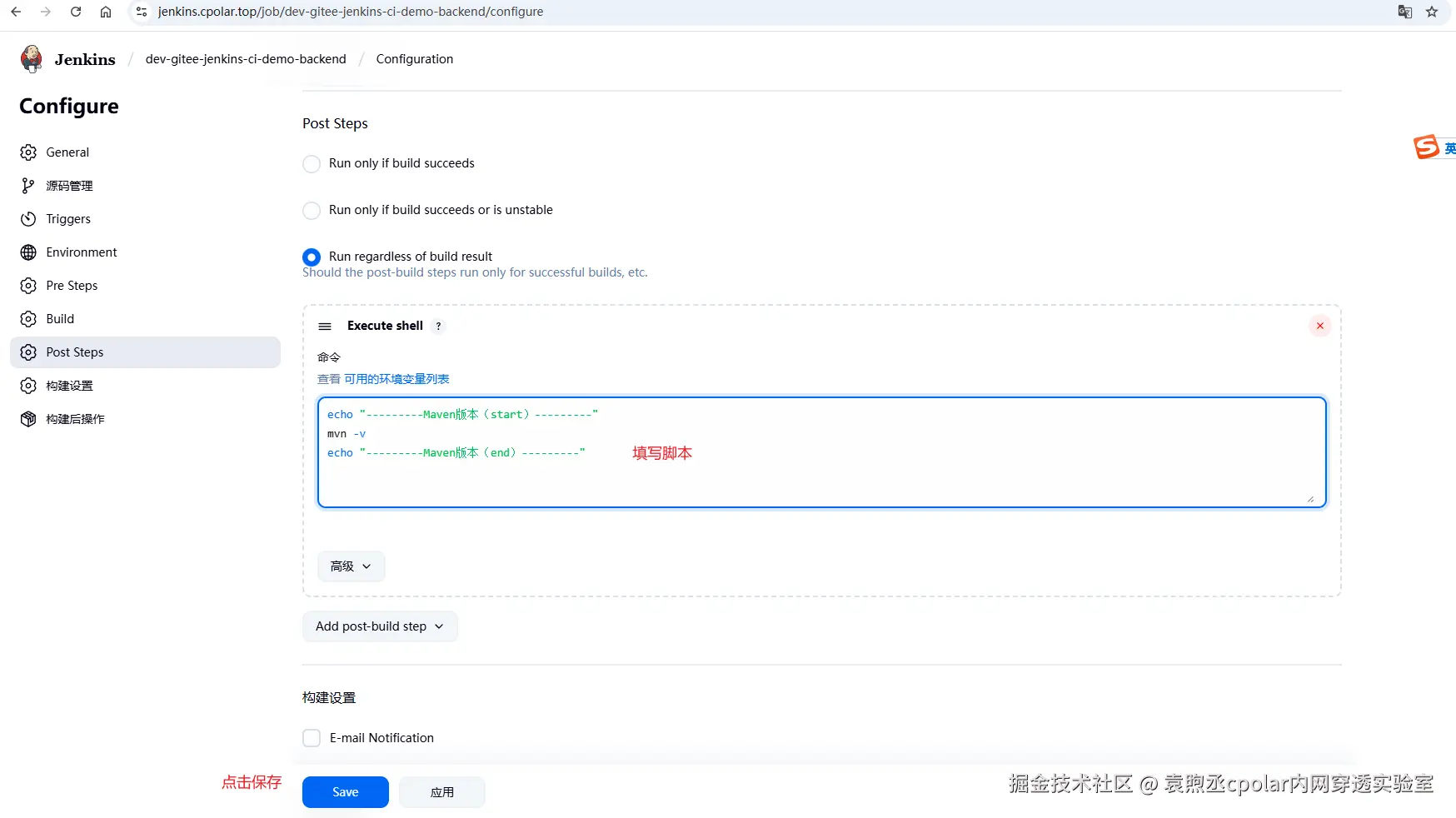Click the translate page icon
The image size is (1456, 818).
[x=1405, y=12]
